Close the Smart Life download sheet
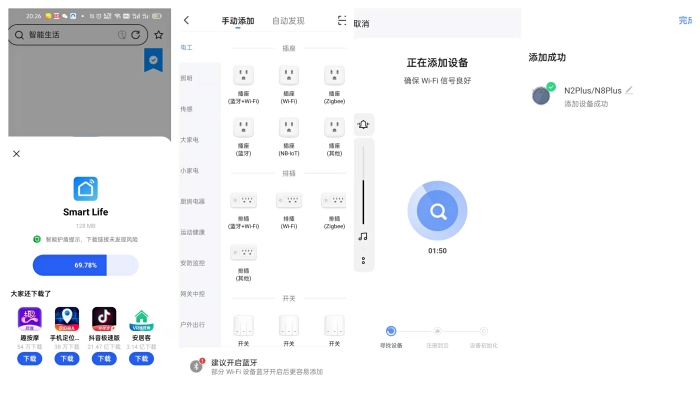Image resolution: width=700 pixels, height=393 pixels. coord(17,154)
